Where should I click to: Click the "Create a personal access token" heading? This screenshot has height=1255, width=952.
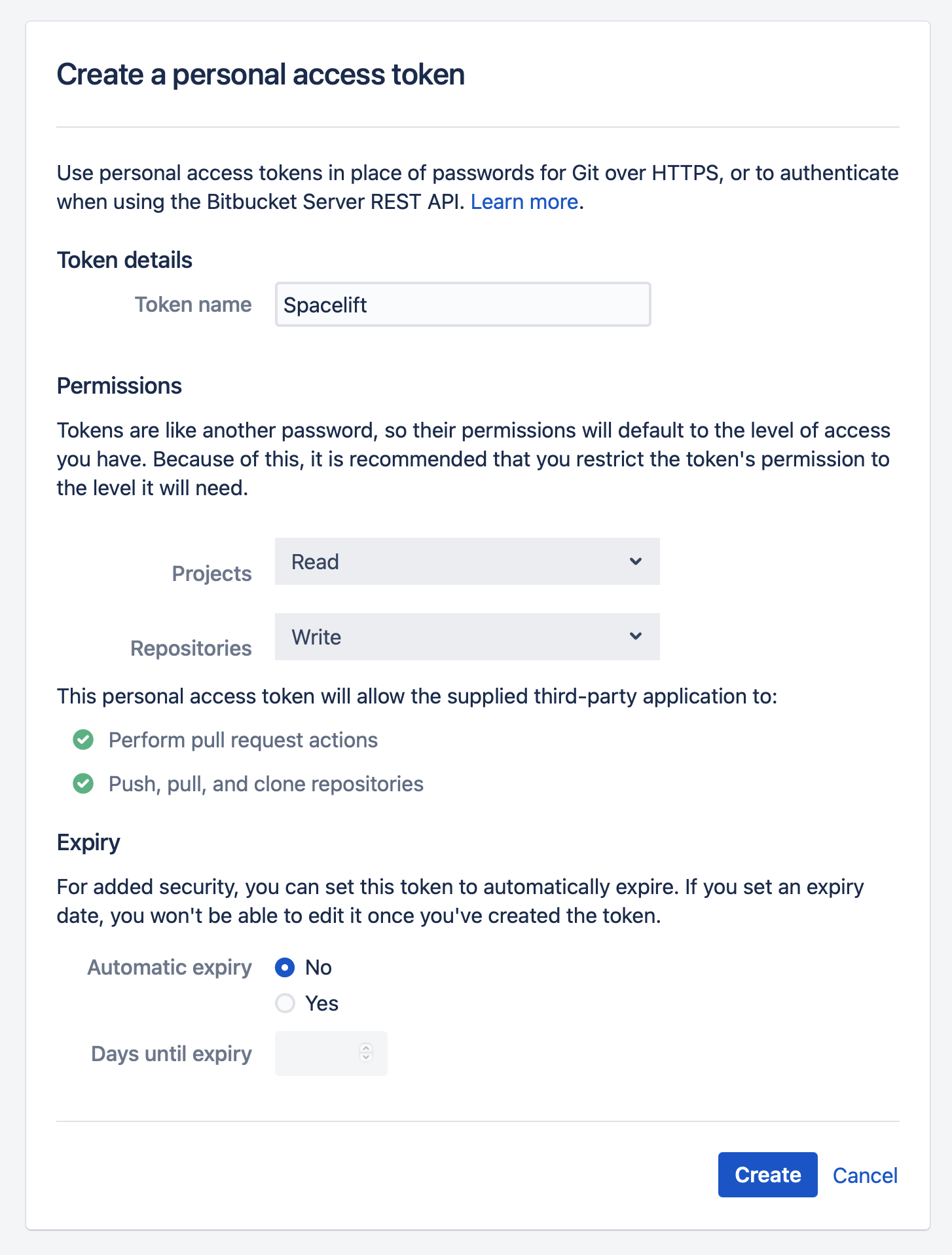click(x=261, y=75)
